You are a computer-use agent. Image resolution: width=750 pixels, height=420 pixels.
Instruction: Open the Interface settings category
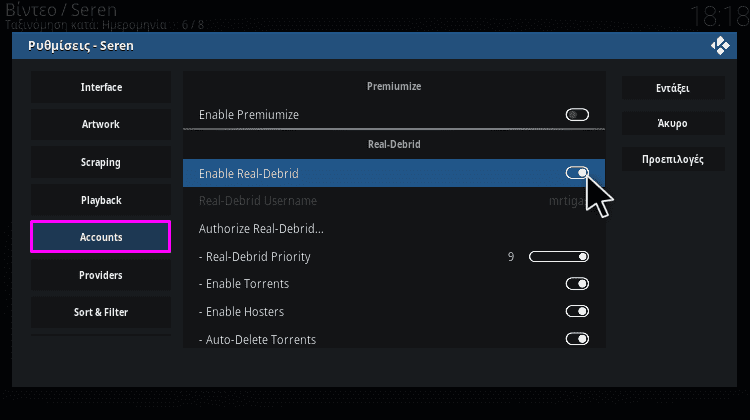point(101,87)
